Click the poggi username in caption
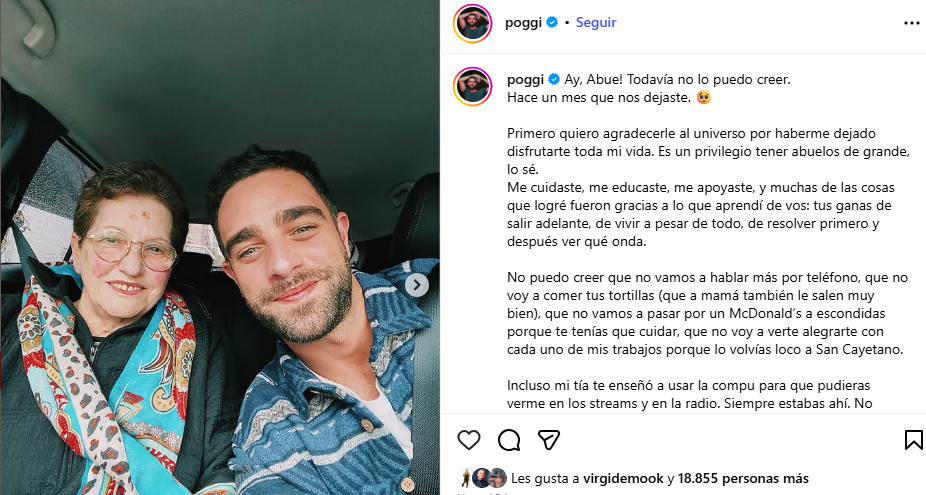The image size is (926, 495). pyautogui.click(x=525, y=80)
